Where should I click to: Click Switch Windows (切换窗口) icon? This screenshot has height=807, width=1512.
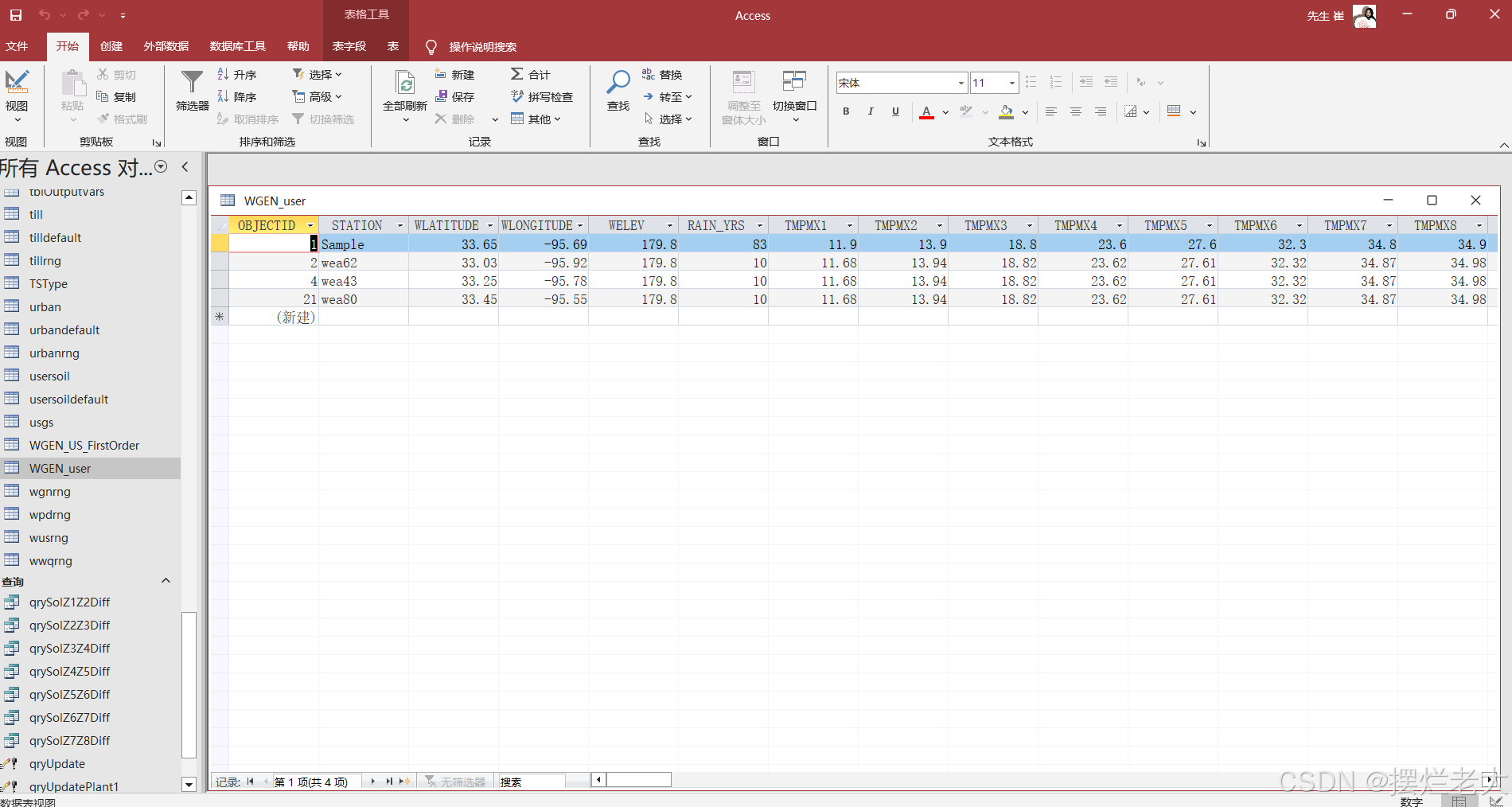[x=794, y=81]
